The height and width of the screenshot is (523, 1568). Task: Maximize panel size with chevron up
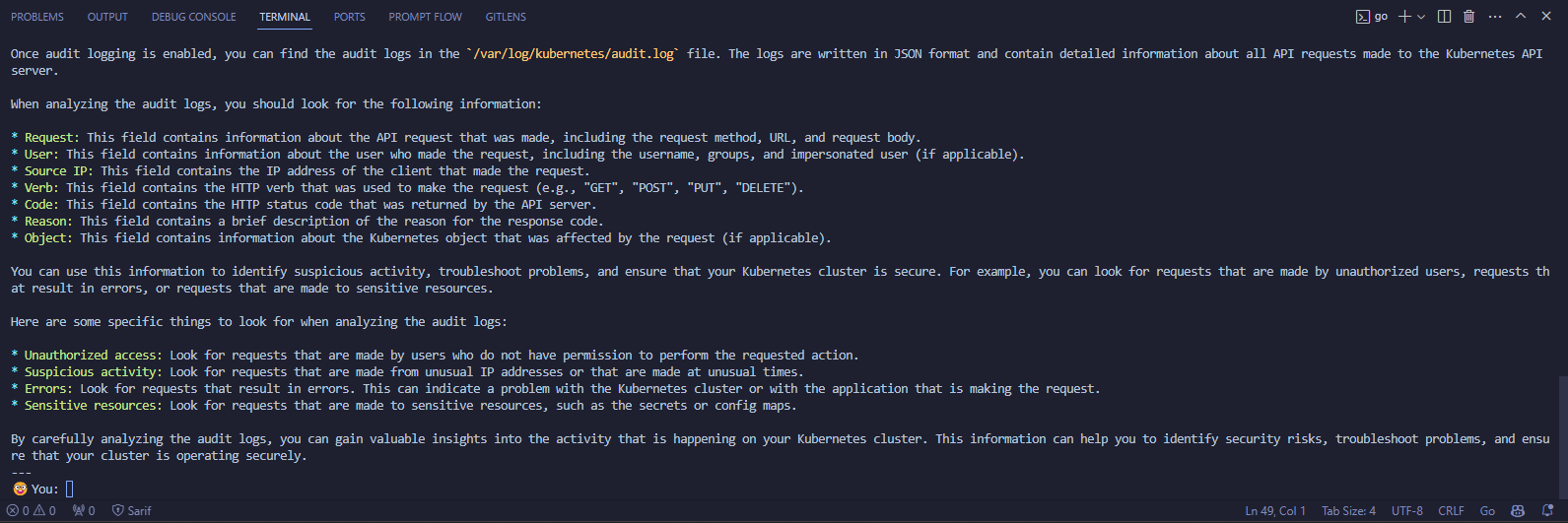click(x=1521, y=17)
